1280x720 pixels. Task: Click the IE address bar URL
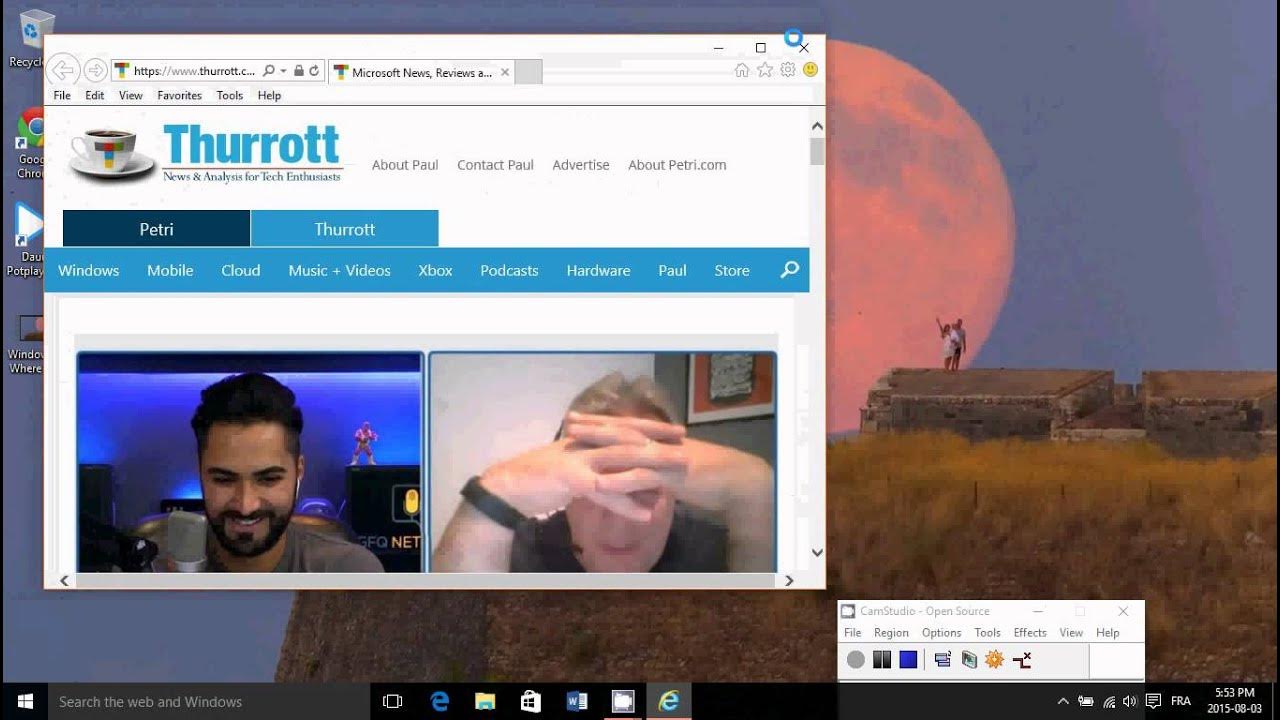pyautogui.click(x=194, y=71)
